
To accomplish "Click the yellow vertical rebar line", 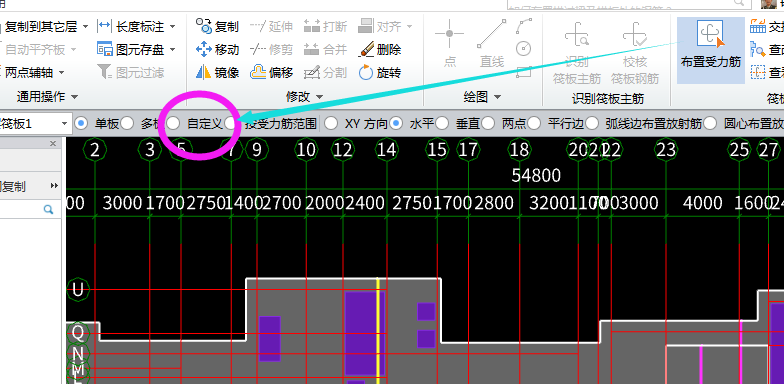I will coord(378,330).
